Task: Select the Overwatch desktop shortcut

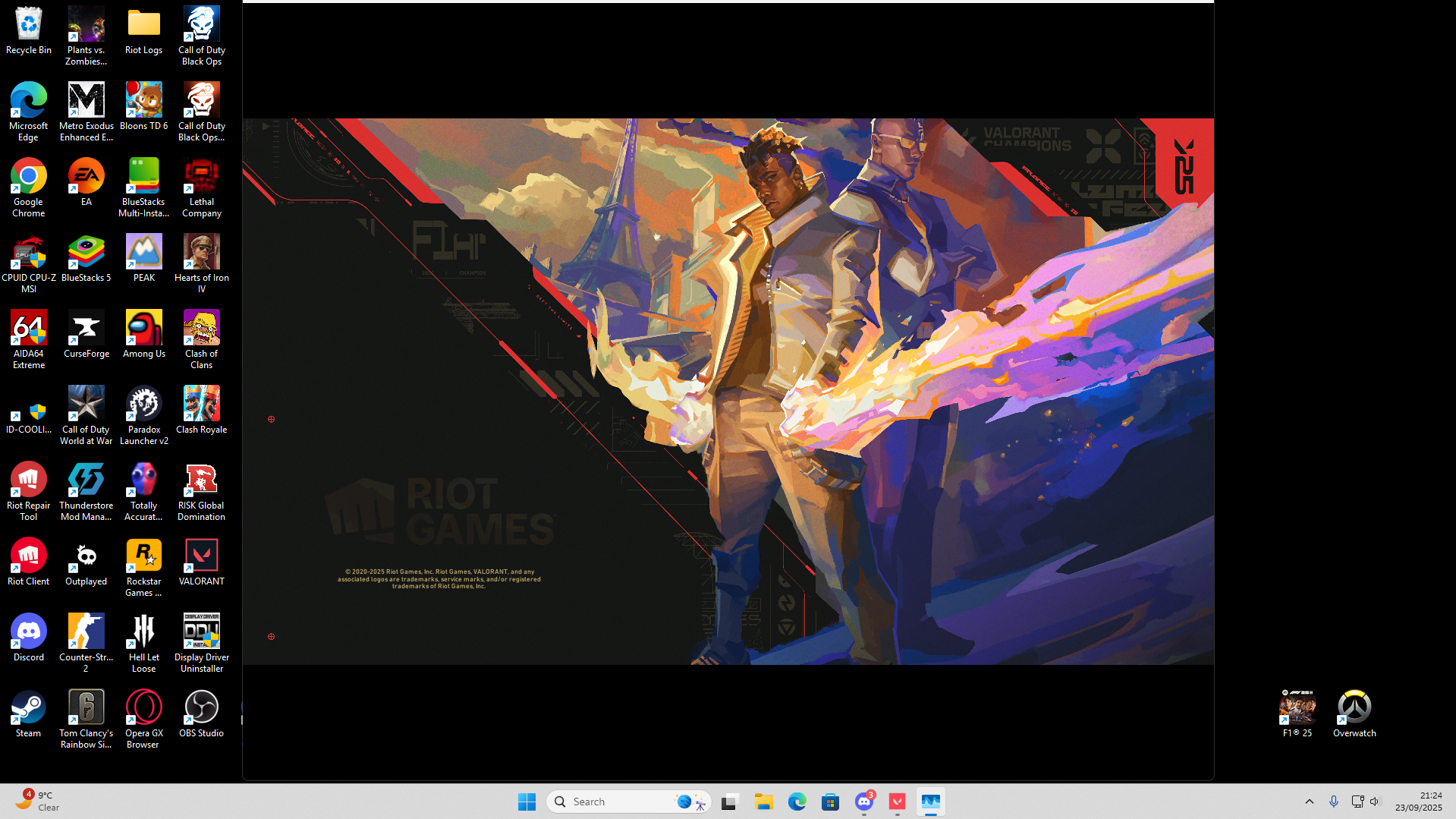Action: click(x=1355, y=714)
